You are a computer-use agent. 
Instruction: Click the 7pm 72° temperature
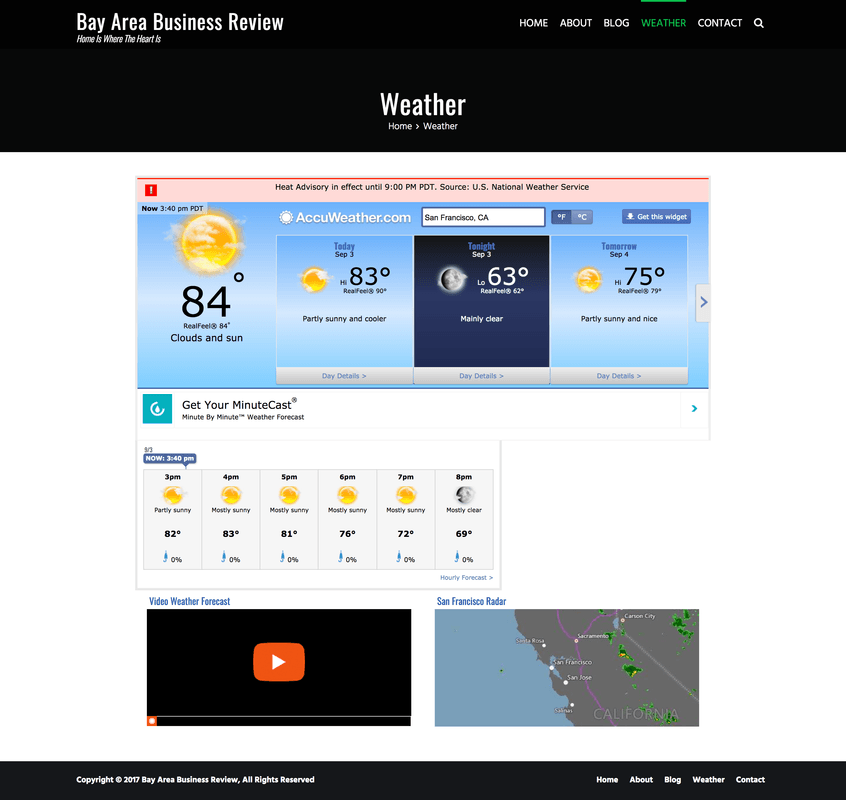tap(406, 534)
